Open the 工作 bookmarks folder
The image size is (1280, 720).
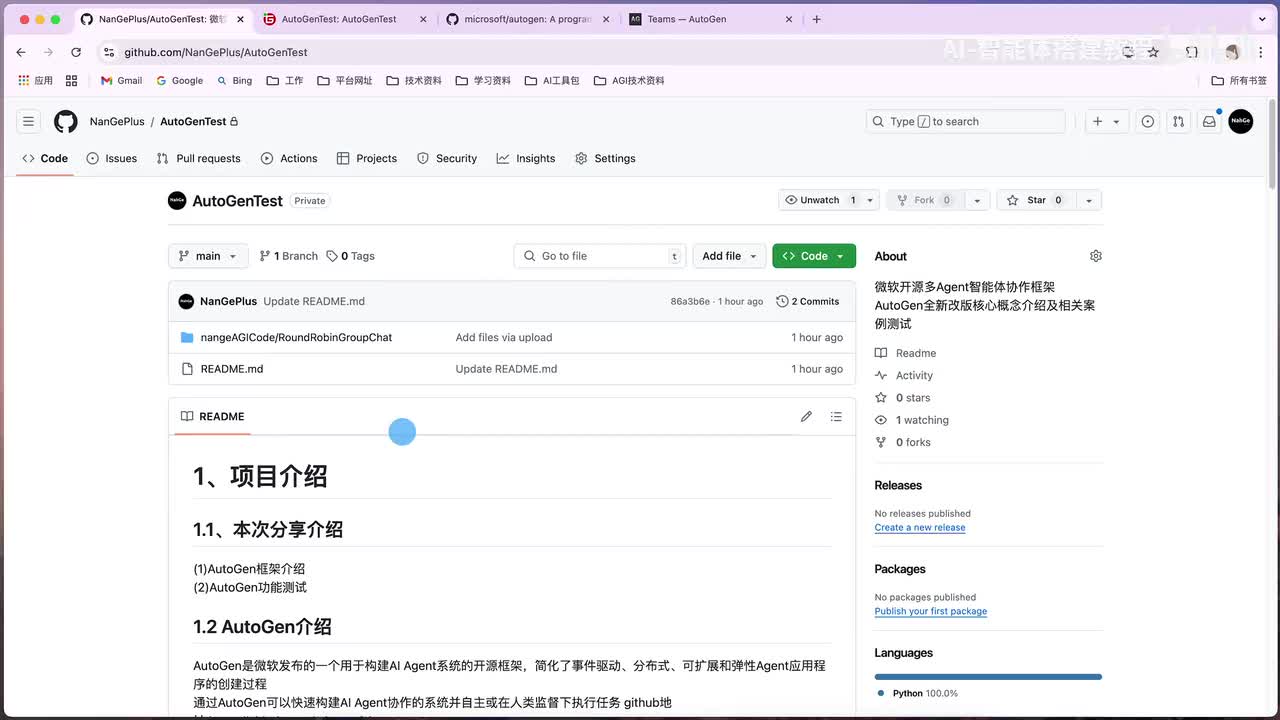[285, 80]
